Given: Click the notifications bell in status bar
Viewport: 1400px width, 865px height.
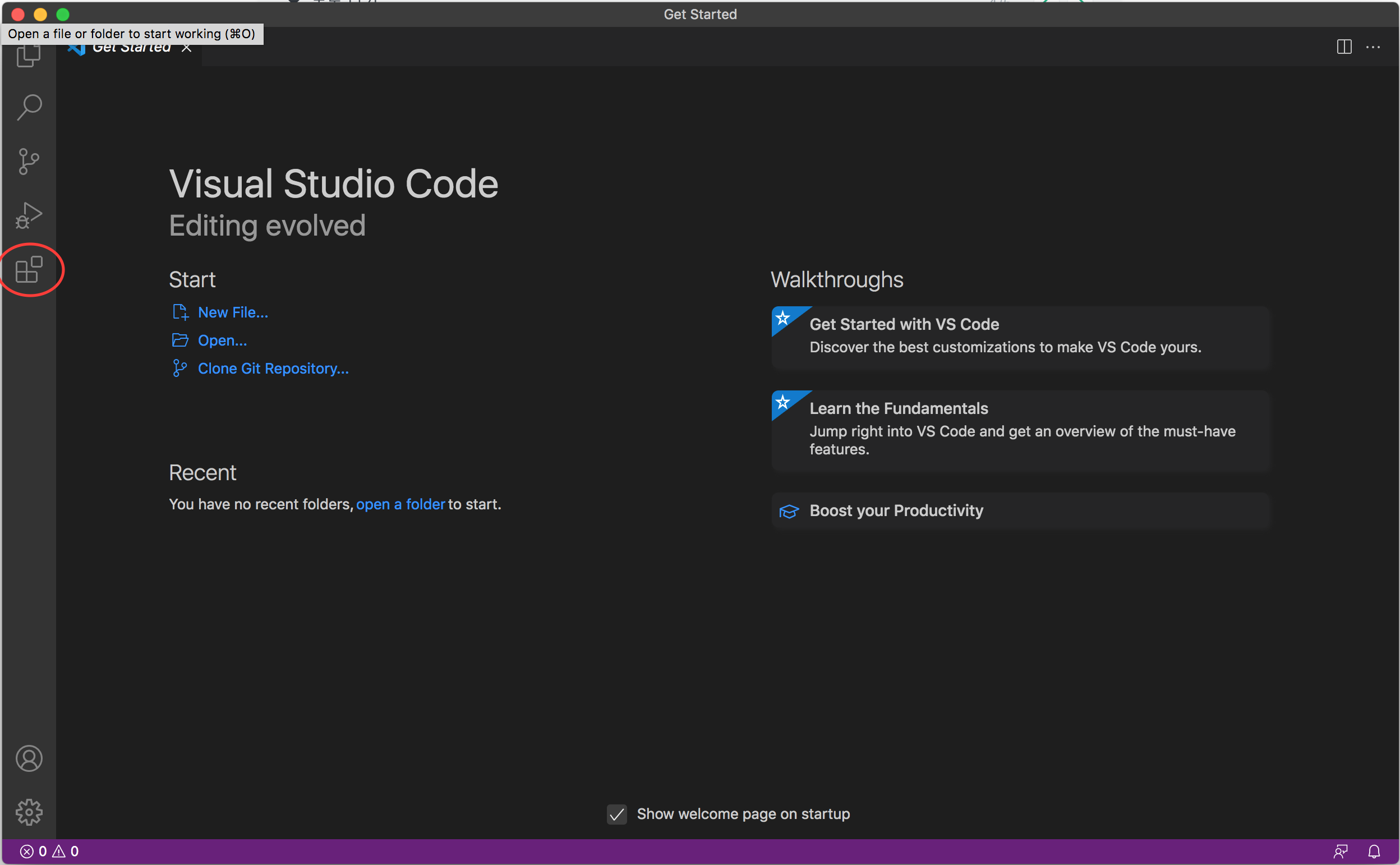Looking at the screenshot, I should [1375, 851].
